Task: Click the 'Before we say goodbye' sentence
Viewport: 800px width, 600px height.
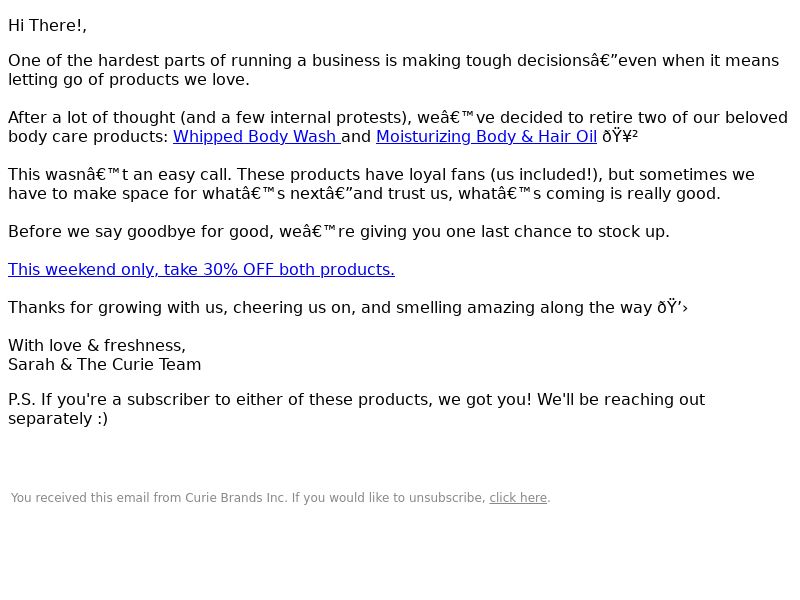Action: coord(339,232)
